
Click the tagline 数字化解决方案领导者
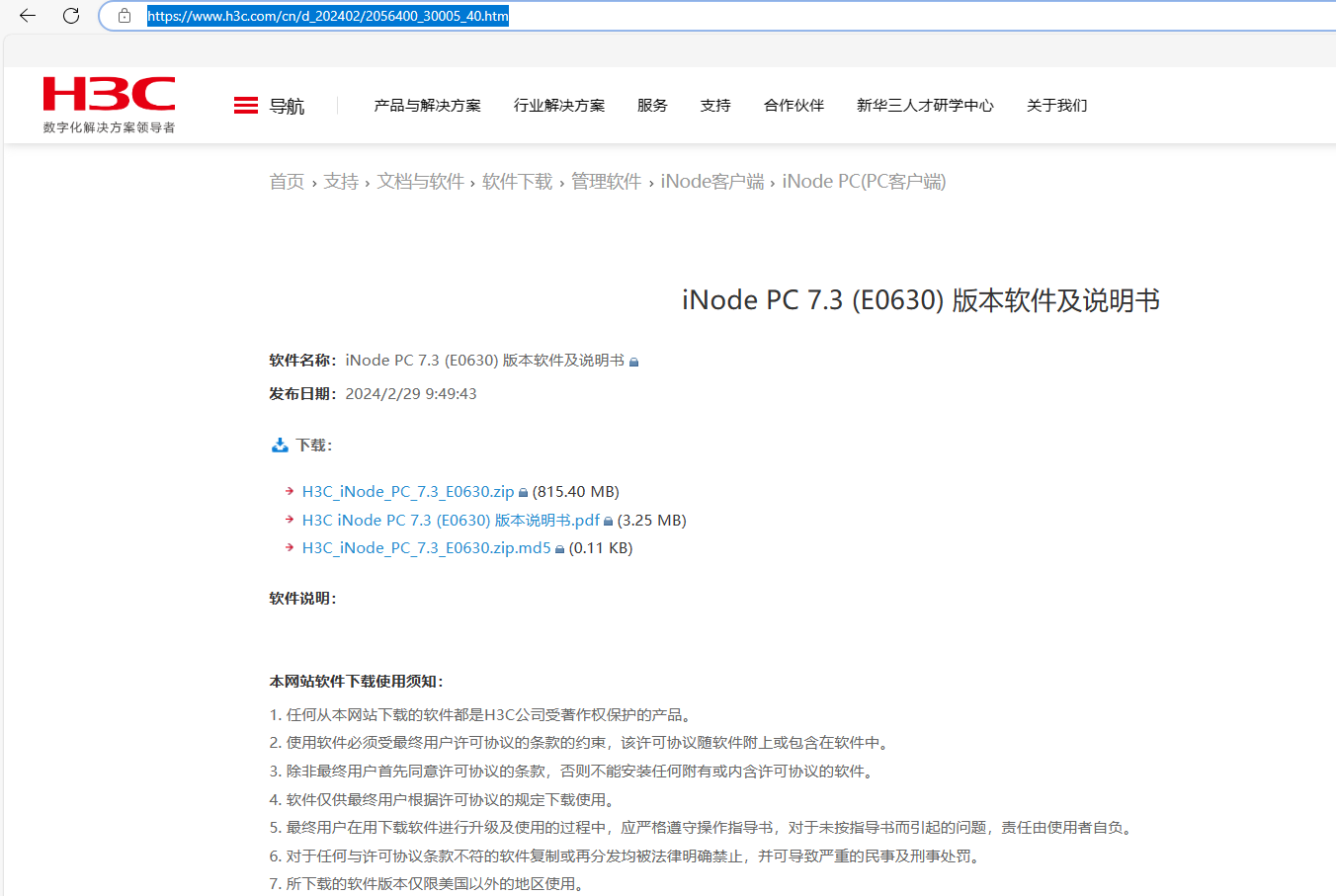pos(109,127)
